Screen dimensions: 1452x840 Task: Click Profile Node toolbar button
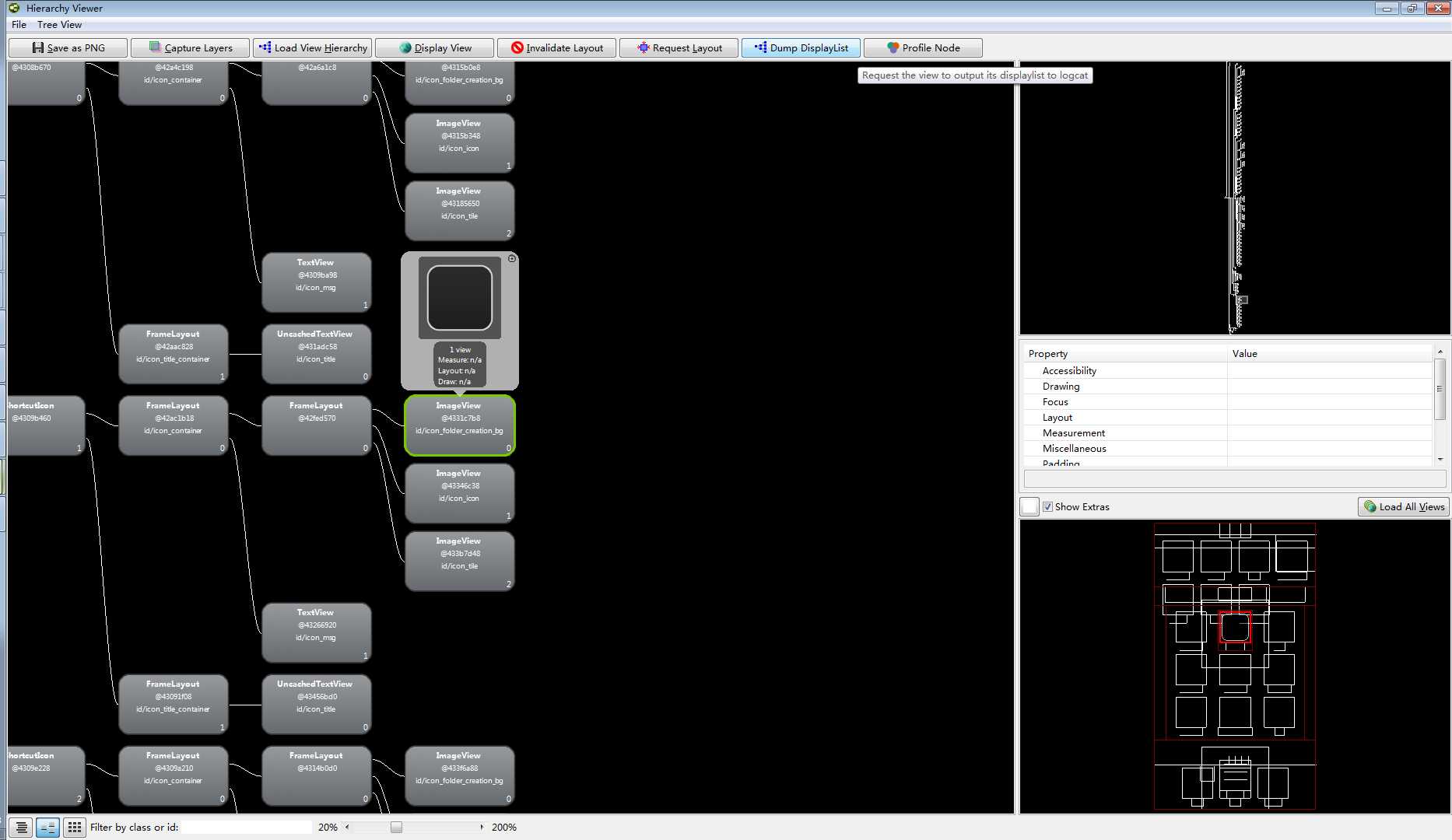(923, 48)
